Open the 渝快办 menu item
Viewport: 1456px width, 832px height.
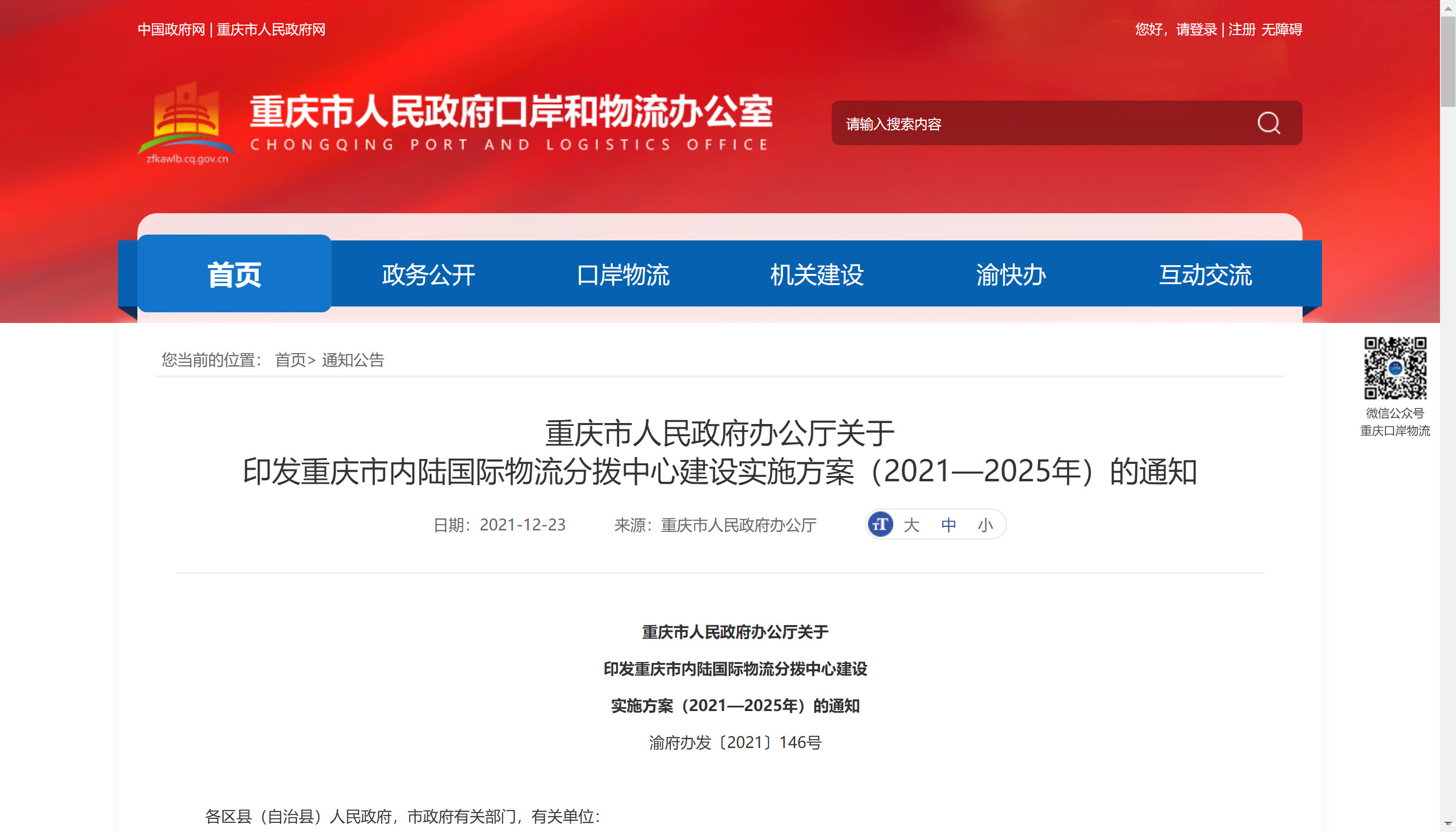click(x=1011, y=274)
